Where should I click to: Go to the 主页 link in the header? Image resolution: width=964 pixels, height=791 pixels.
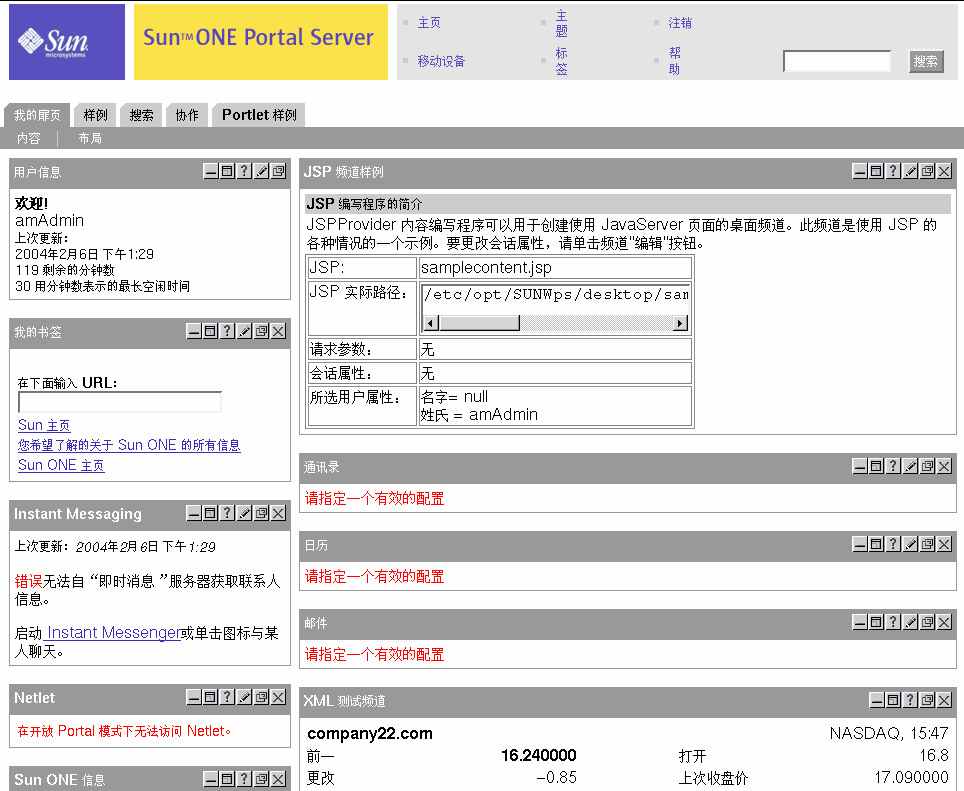pos(429,23)
